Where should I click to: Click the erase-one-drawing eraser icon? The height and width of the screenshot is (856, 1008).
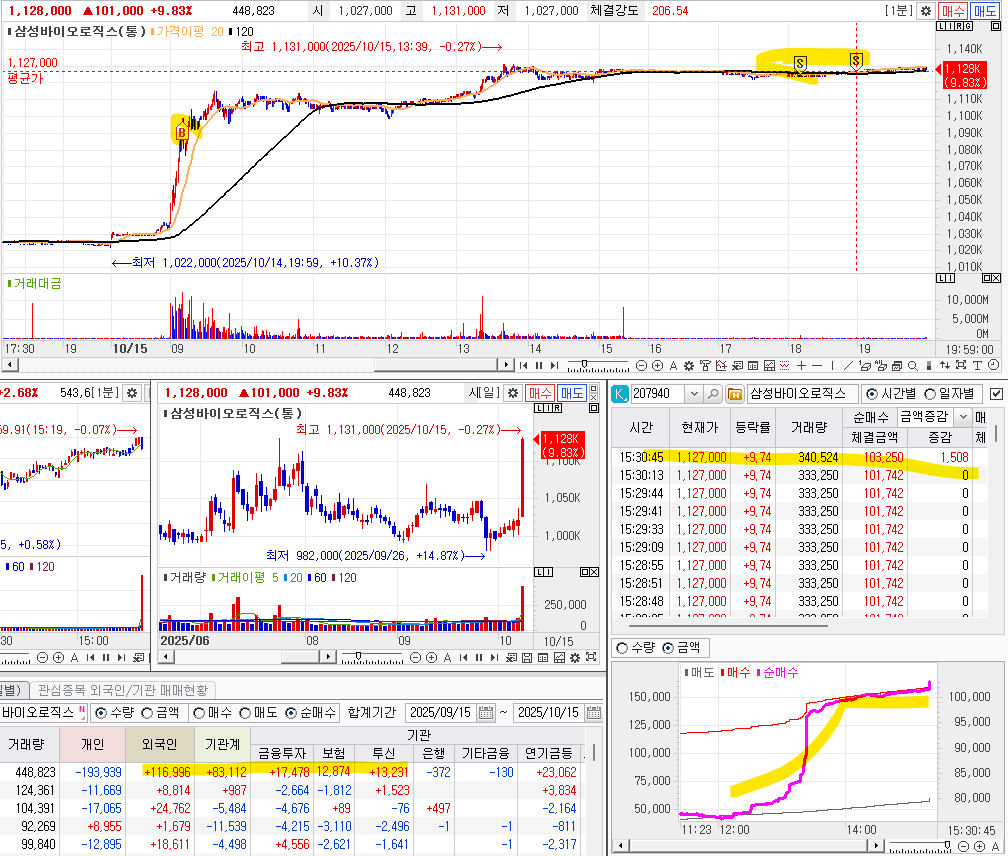[865, 366]
